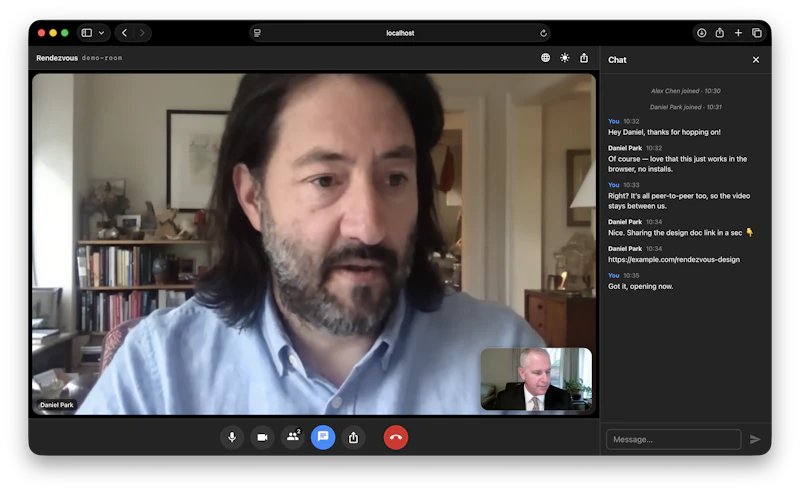Show browser downloads icon

[702, 33]
